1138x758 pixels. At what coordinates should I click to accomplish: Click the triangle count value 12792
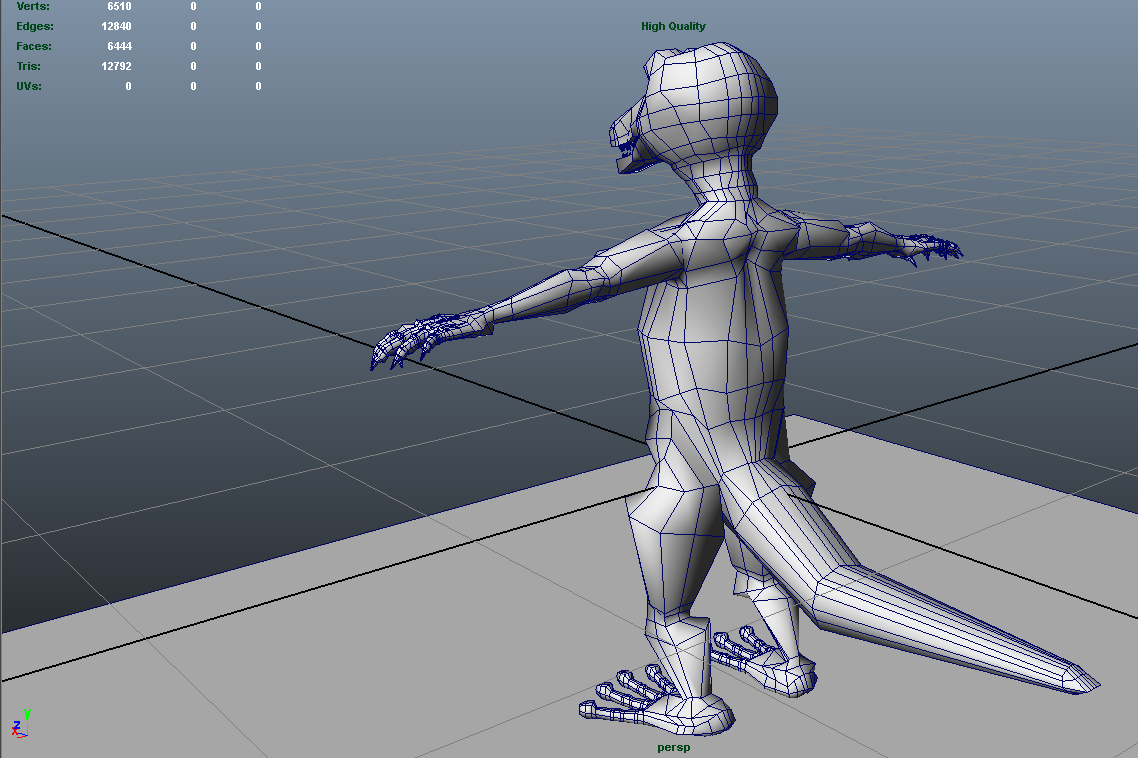point(116,66)
